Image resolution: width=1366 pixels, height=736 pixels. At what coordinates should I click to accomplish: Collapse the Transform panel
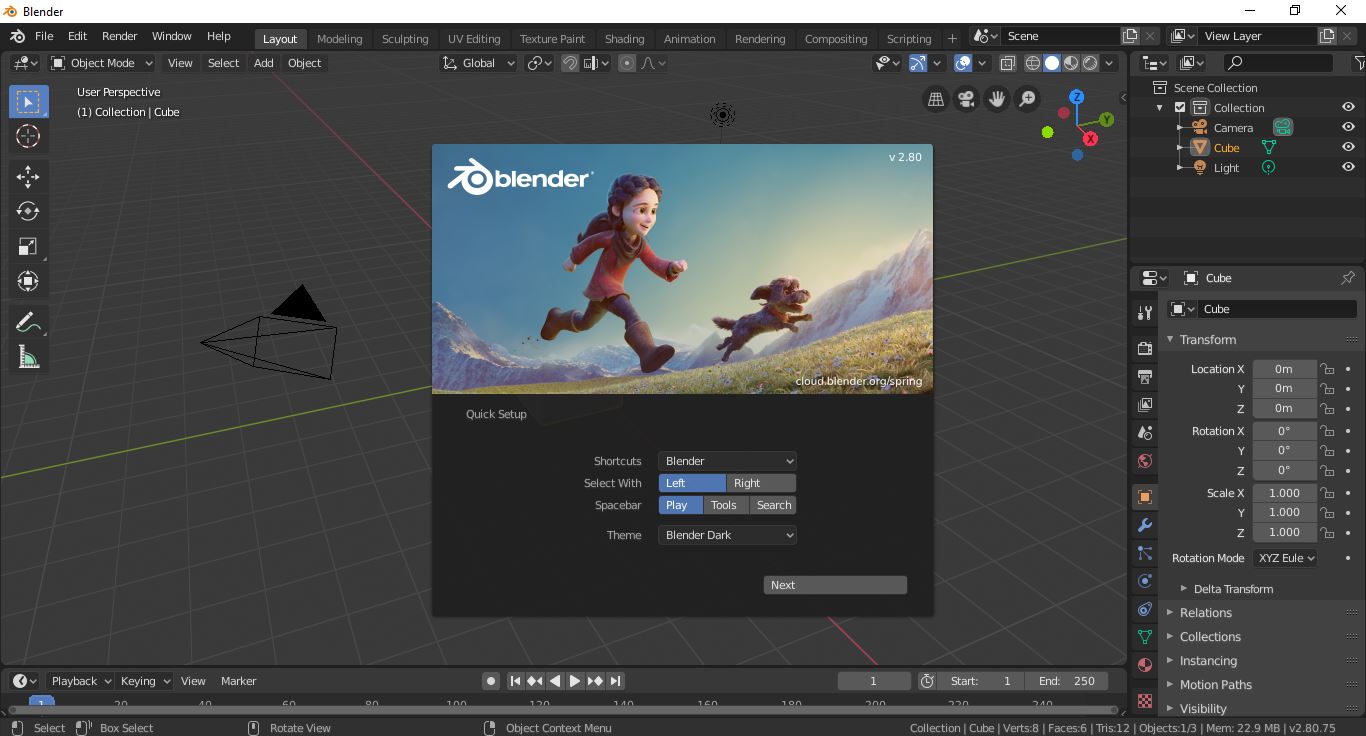[1207, 340]
